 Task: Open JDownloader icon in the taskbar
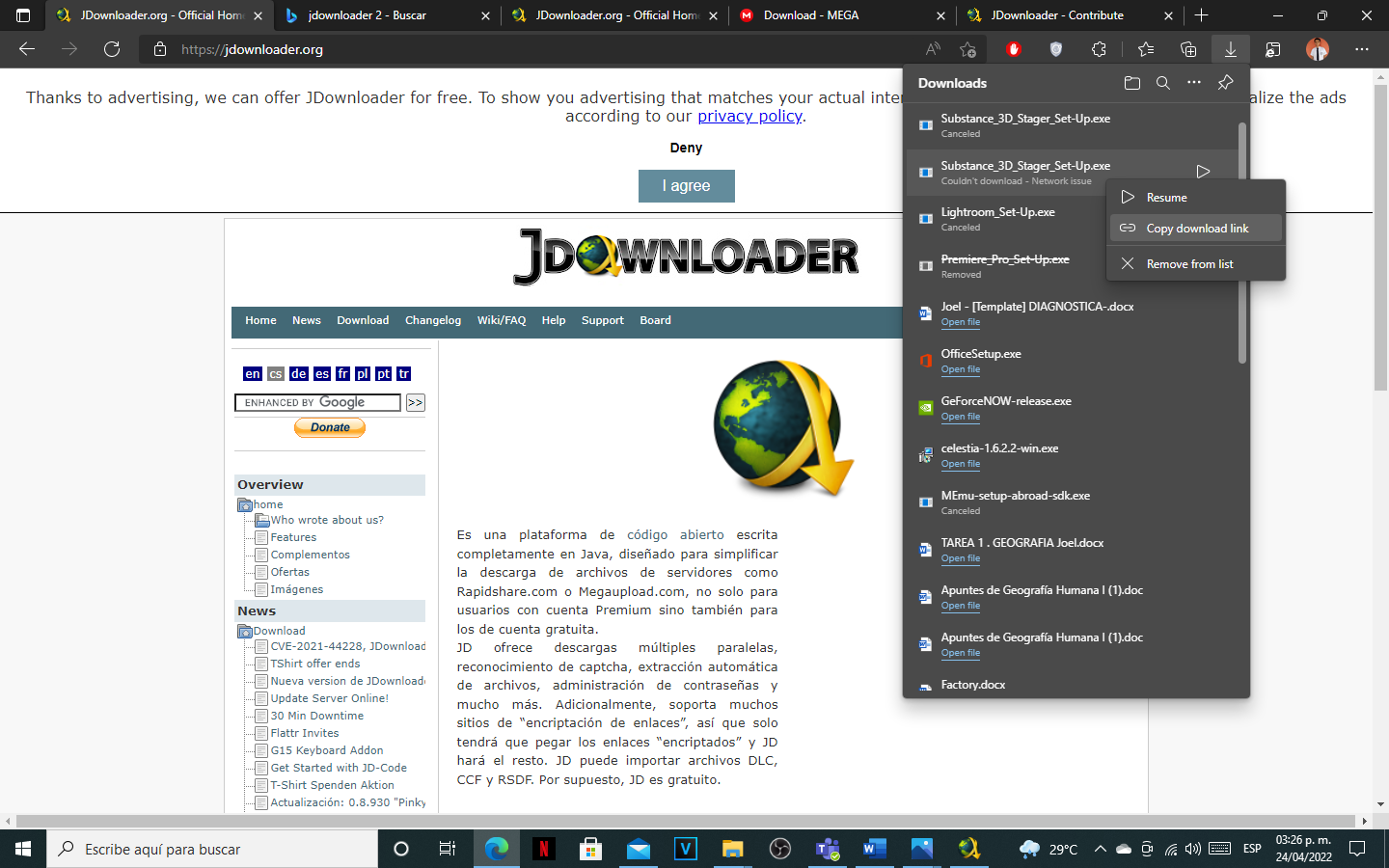[x=969, y=849]
